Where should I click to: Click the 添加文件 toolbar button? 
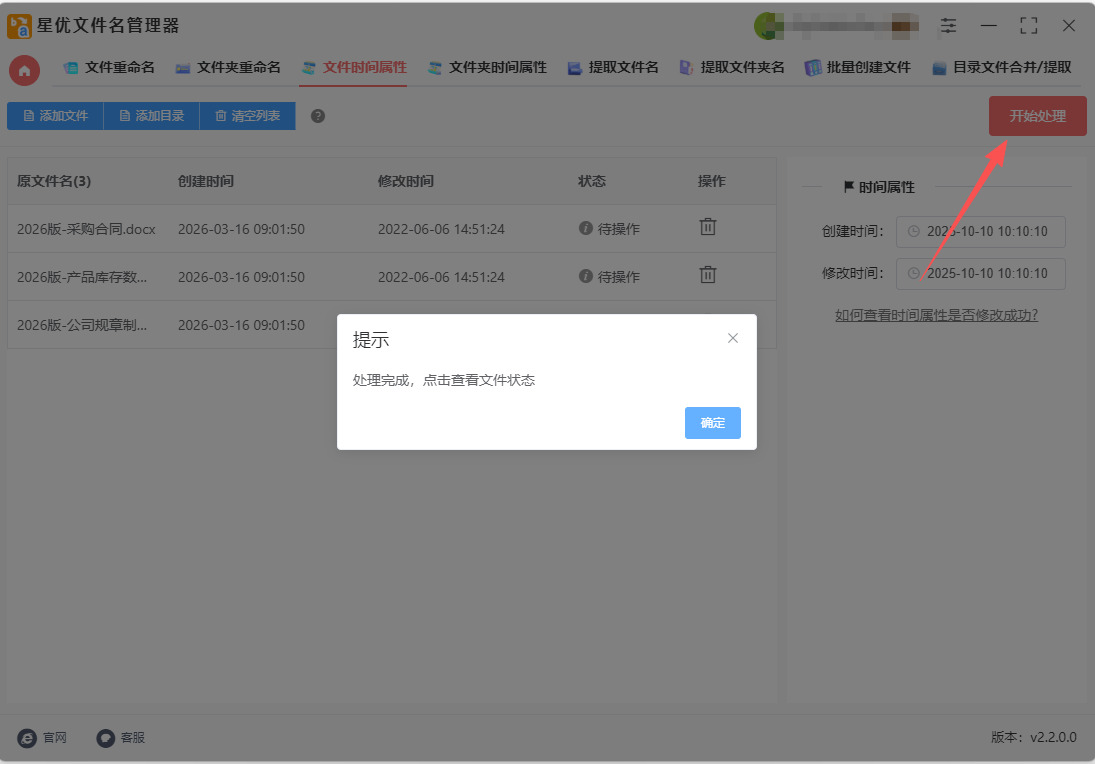tap(55, 116)
